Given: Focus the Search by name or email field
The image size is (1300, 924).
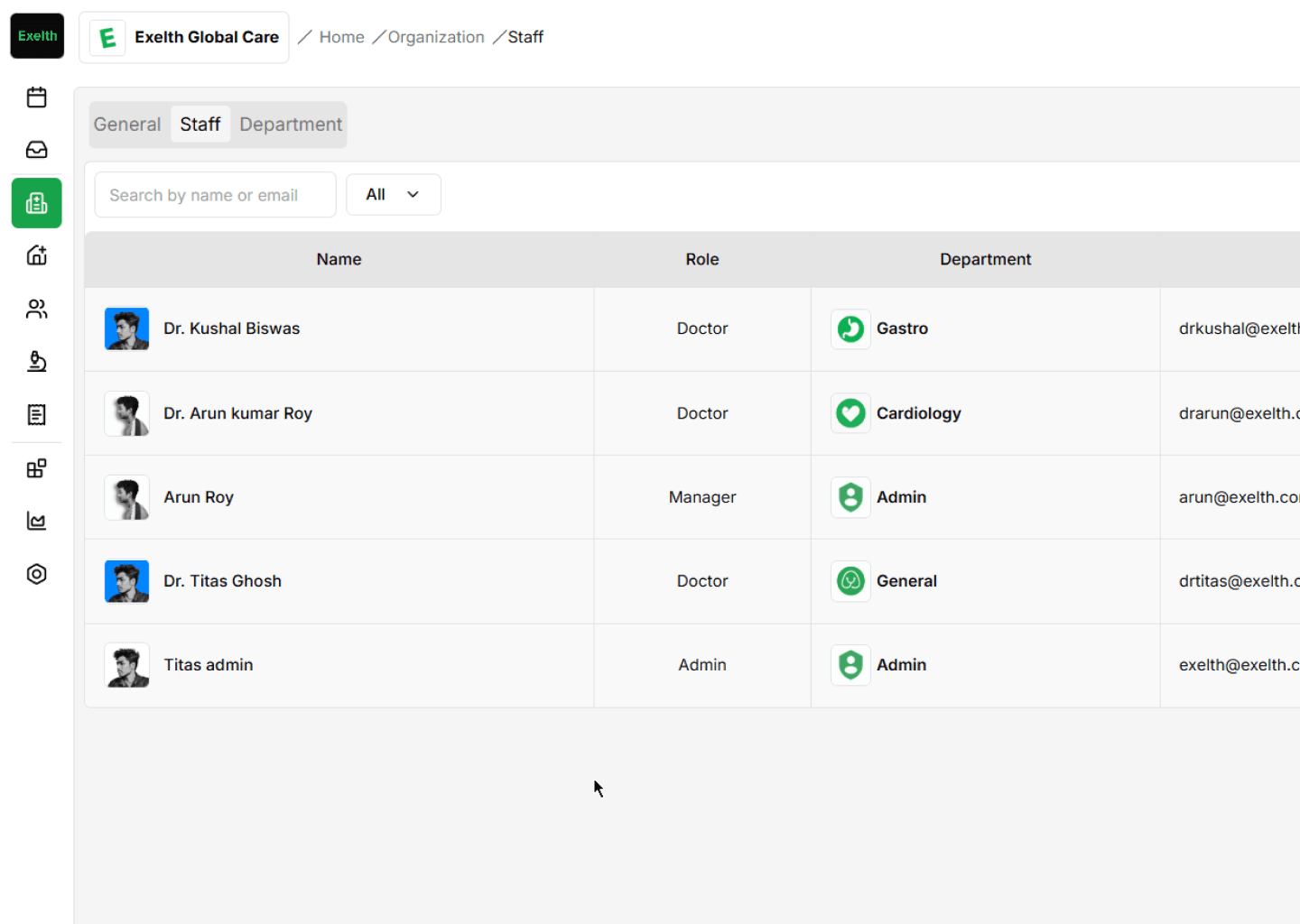Looking at the screenshot, I should (215, 195).
